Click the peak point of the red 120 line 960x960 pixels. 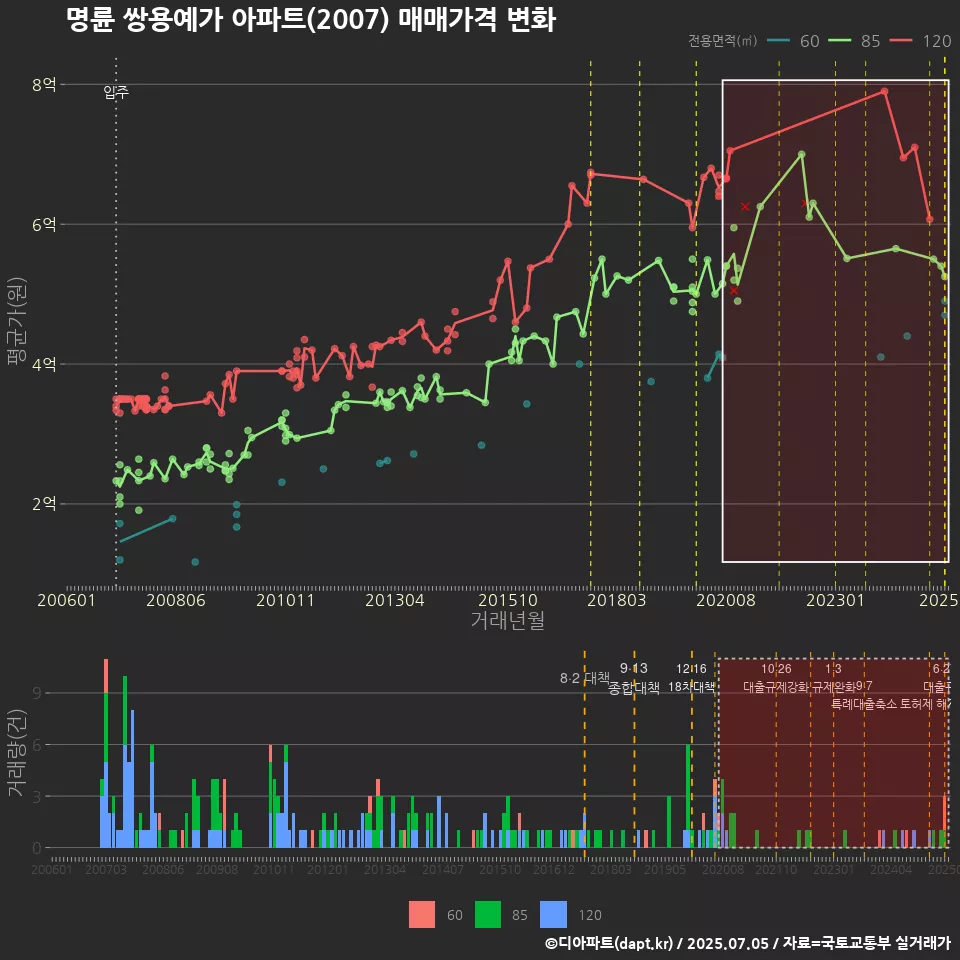pyautogui.click(x=884, y=91)
